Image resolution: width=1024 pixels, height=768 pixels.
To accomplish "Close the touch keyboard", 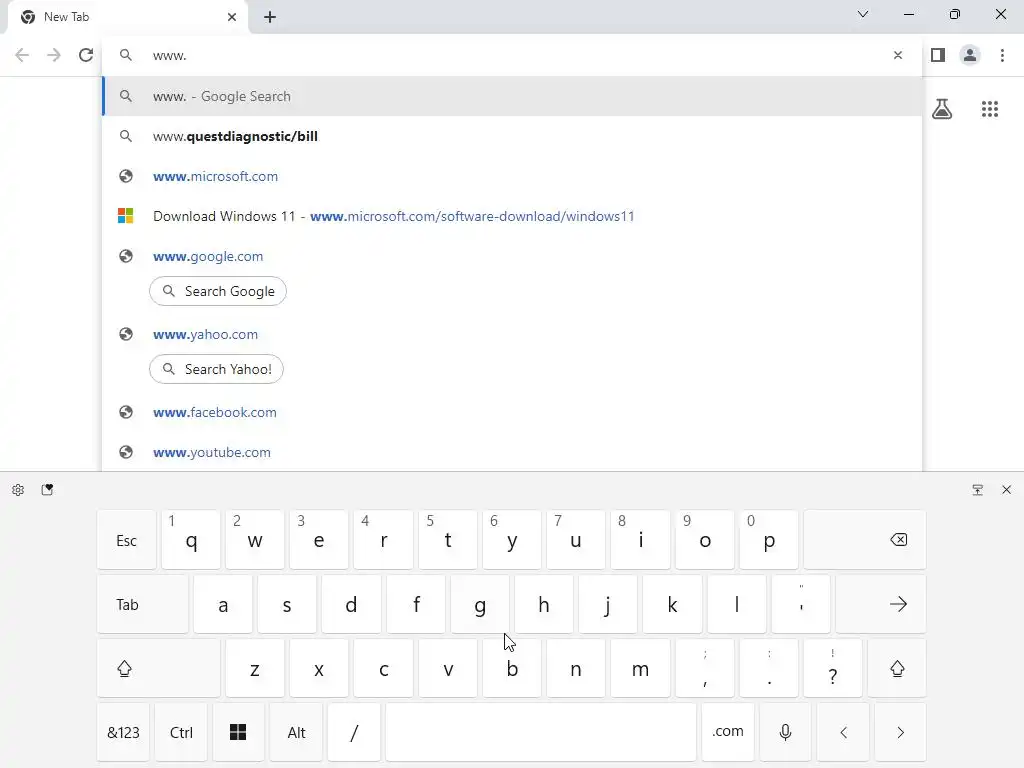I will (1006, 490).
